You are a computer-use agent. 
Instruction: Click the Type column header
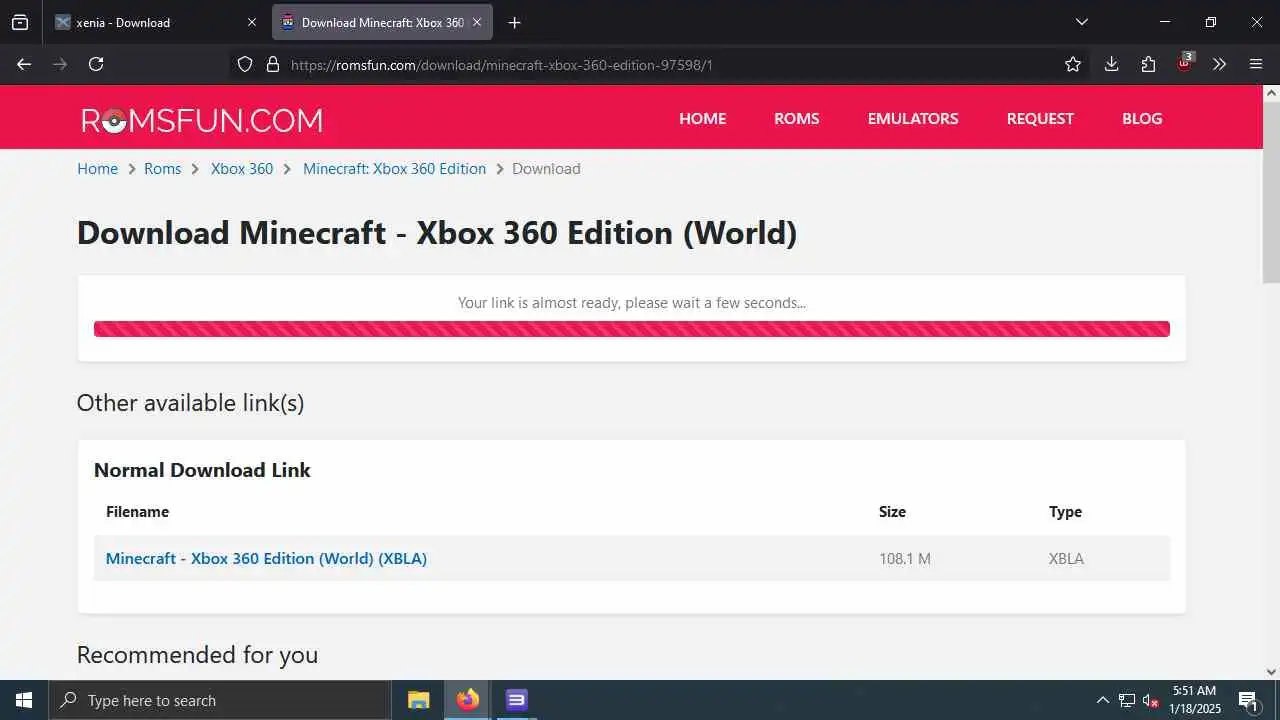pos(1065,512)
